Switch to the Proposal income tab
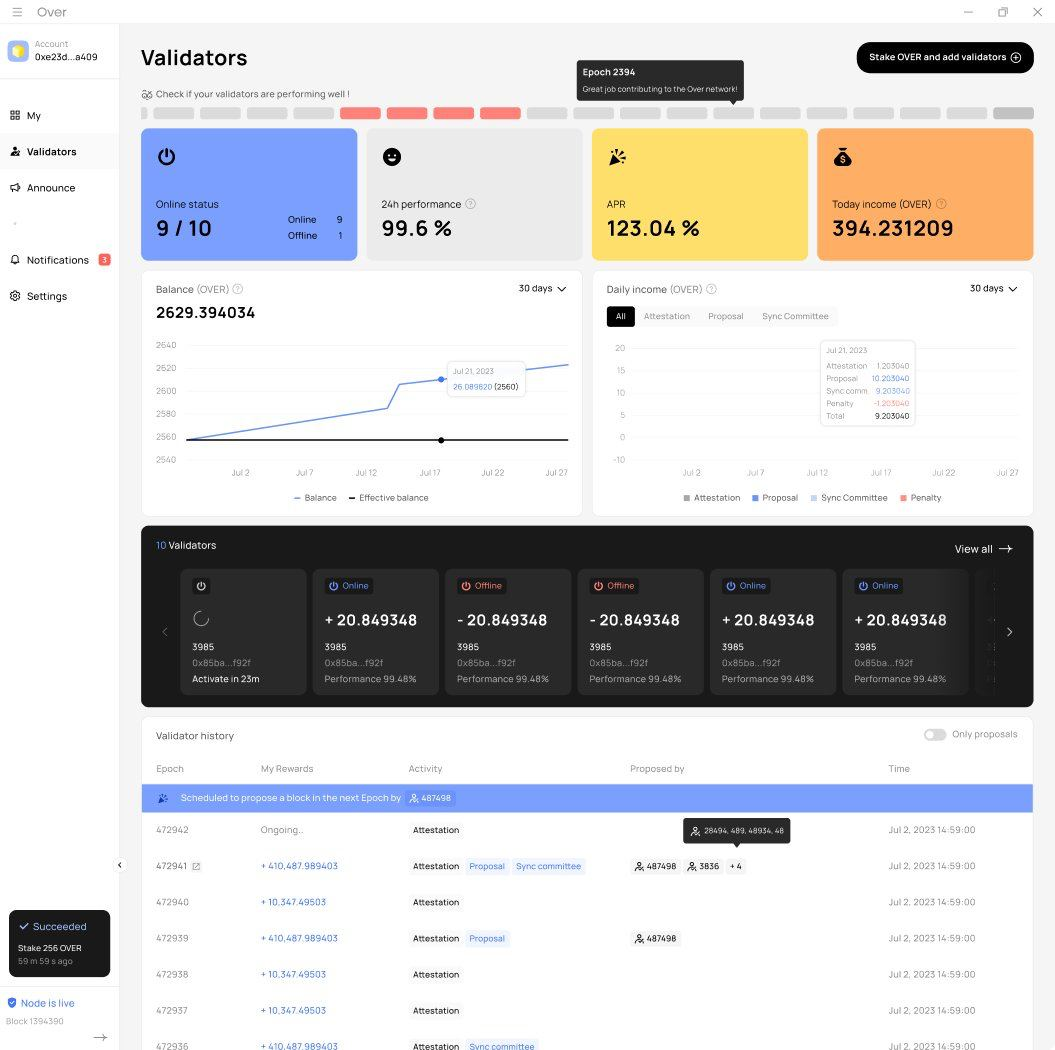The height and width of the screenshot is (1050, 1055). click(x=725, y=316)
